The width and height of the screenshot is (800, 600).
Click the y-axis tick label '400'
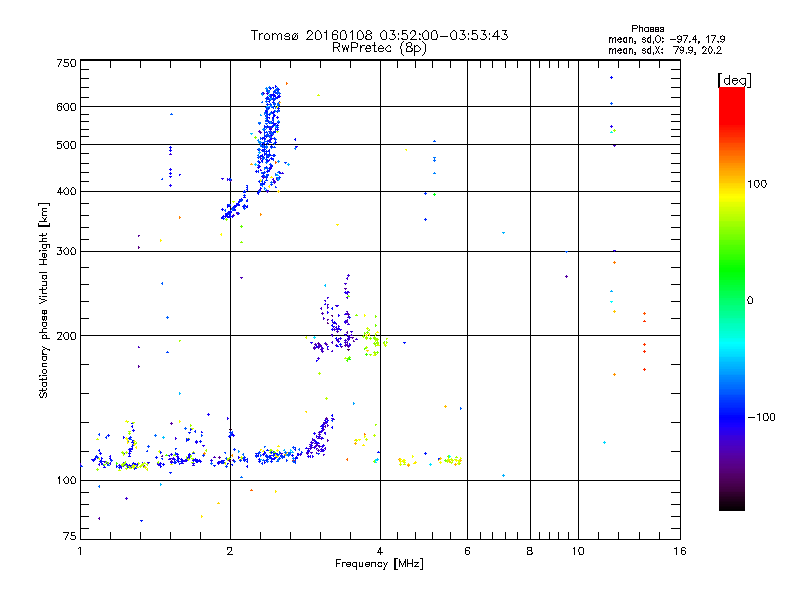click(x=66, y=191)
